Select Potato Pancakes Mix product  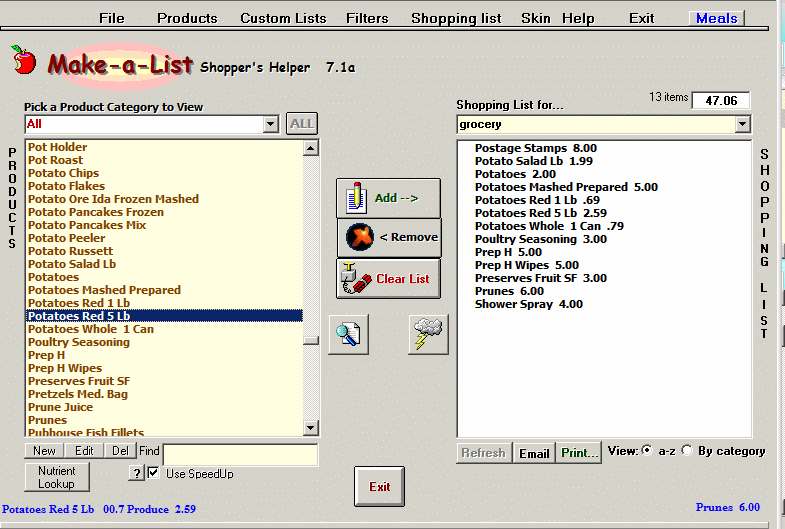coord(164,225)
